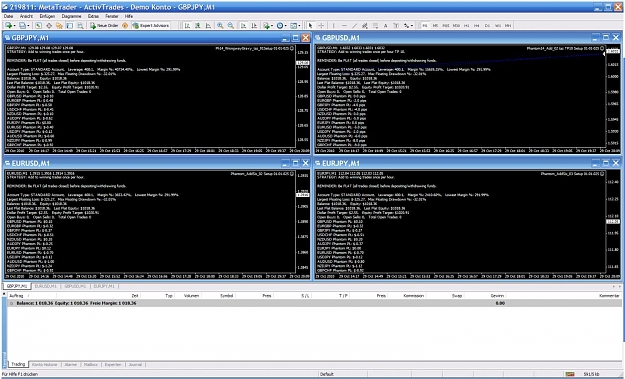The height and width of the screenshot is (379, 625).
Task: Select the text A drawing tool
Action: coord(385,26)
